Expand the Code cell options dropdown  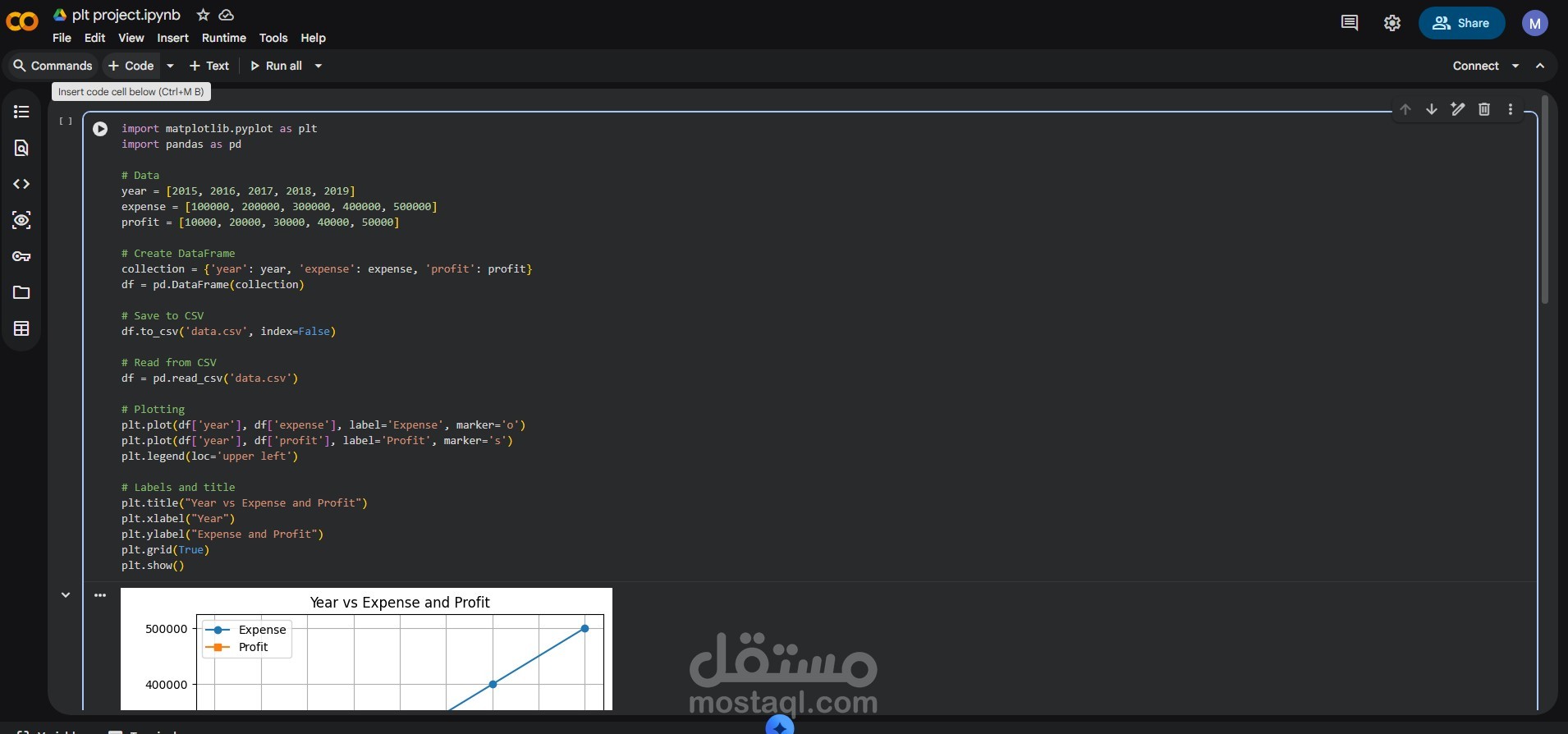(x=170, y=66)
